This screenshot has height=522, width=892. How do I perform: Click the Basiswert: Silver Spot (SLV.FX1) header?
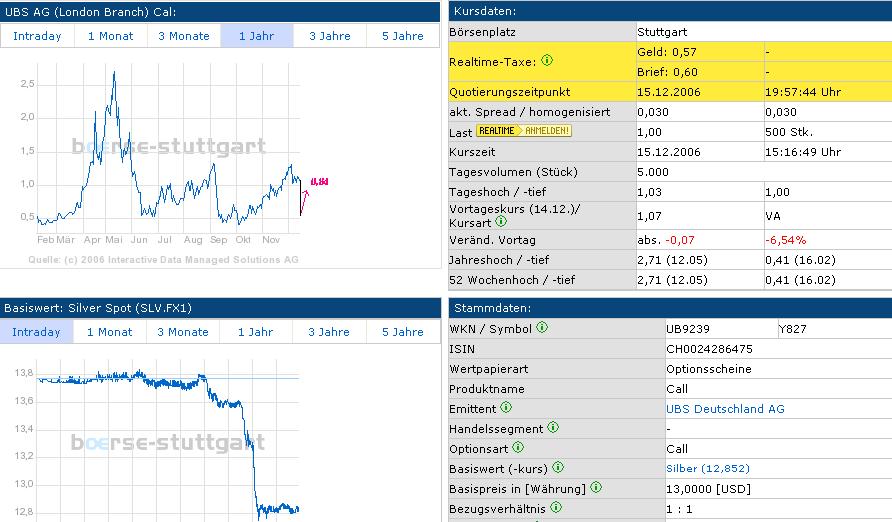pos(221,308)
